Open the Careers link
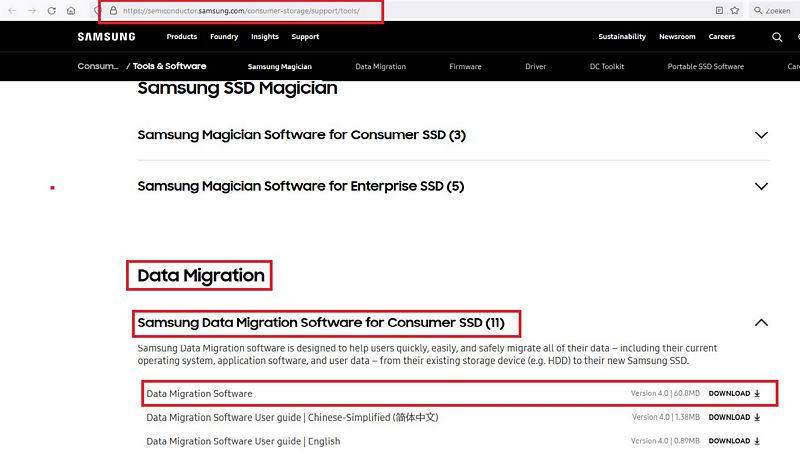 pyautogui.click(x=721, y=37)
